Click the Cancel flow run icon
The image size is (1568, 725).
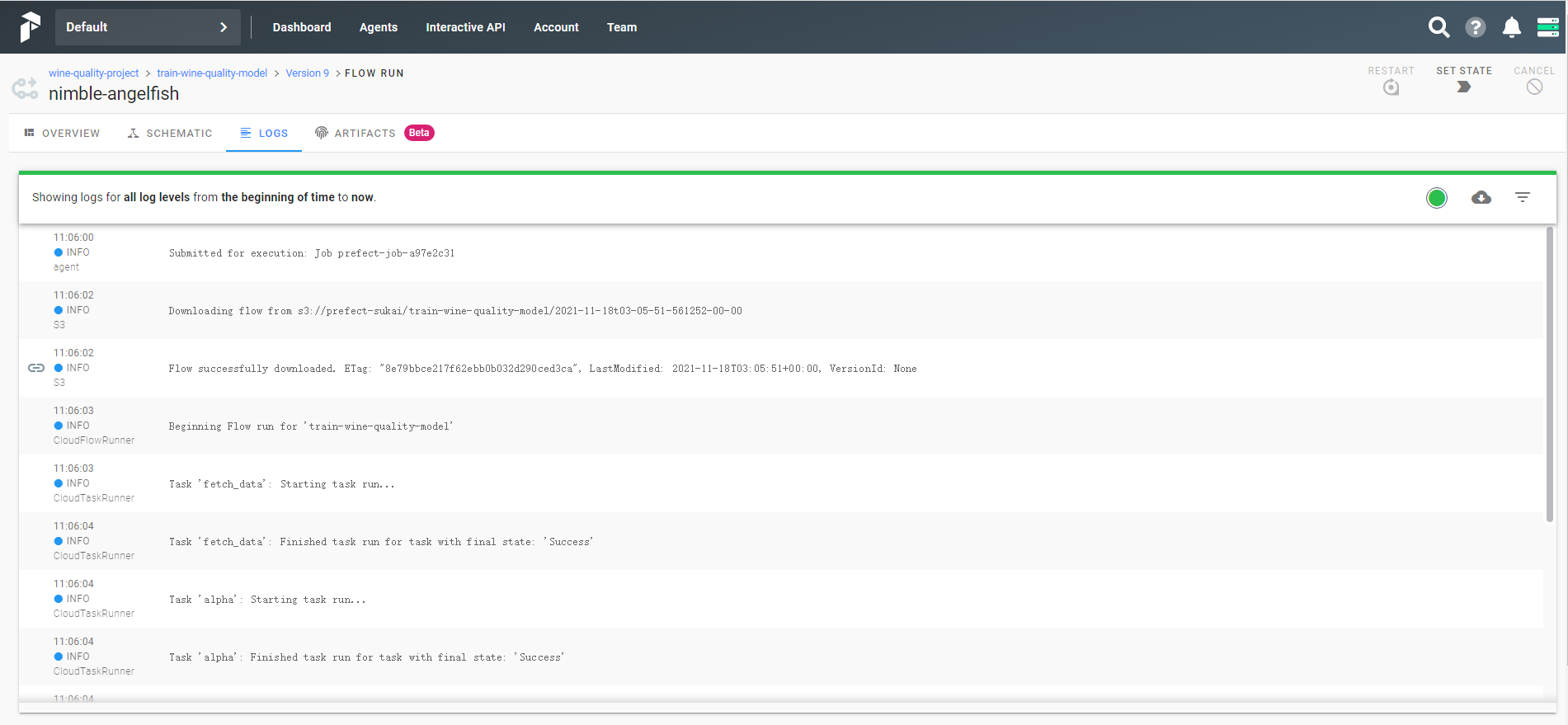click(1534, 87)
